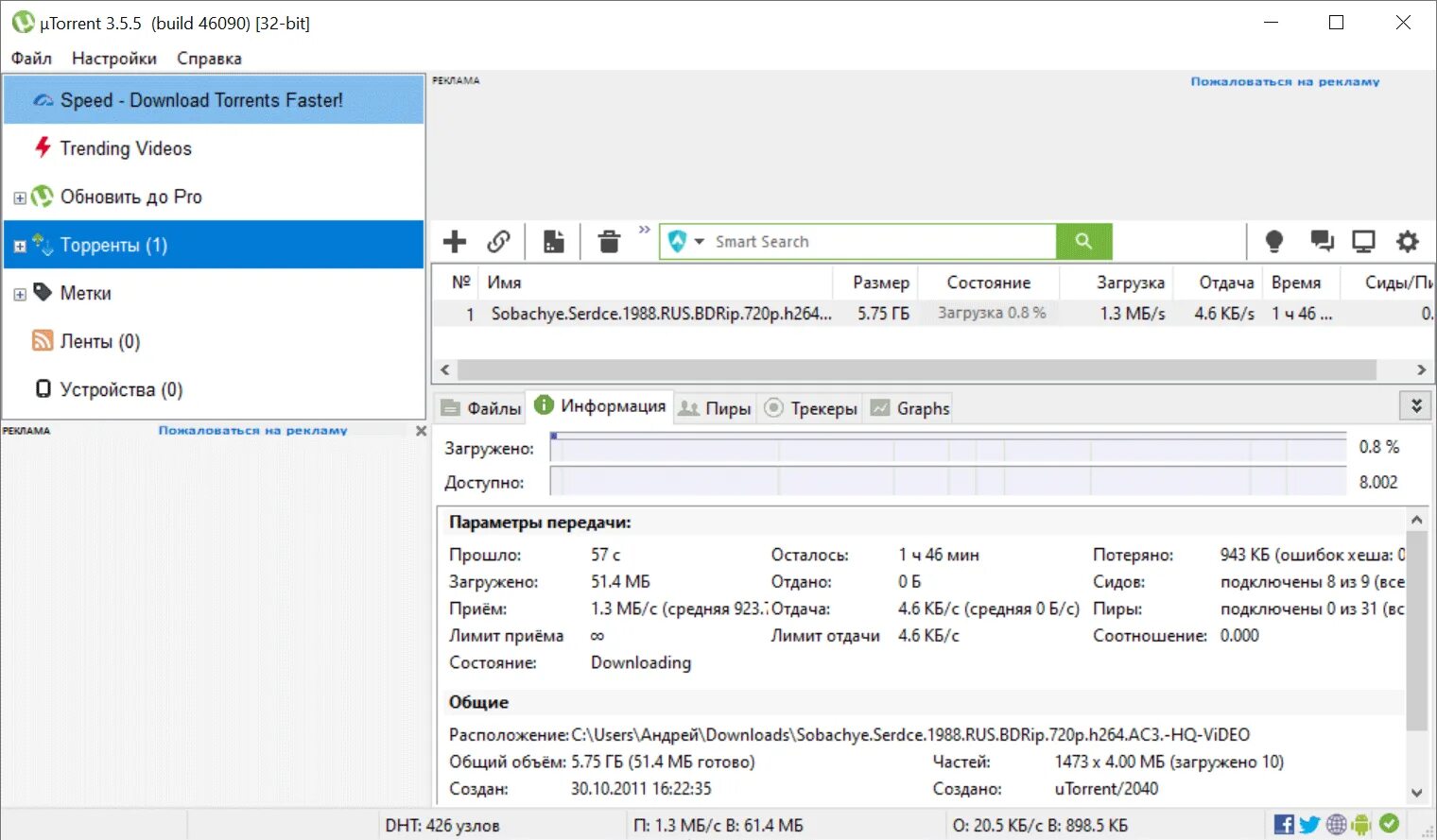Click the Android icon in status bar

tap(1361, 825)
